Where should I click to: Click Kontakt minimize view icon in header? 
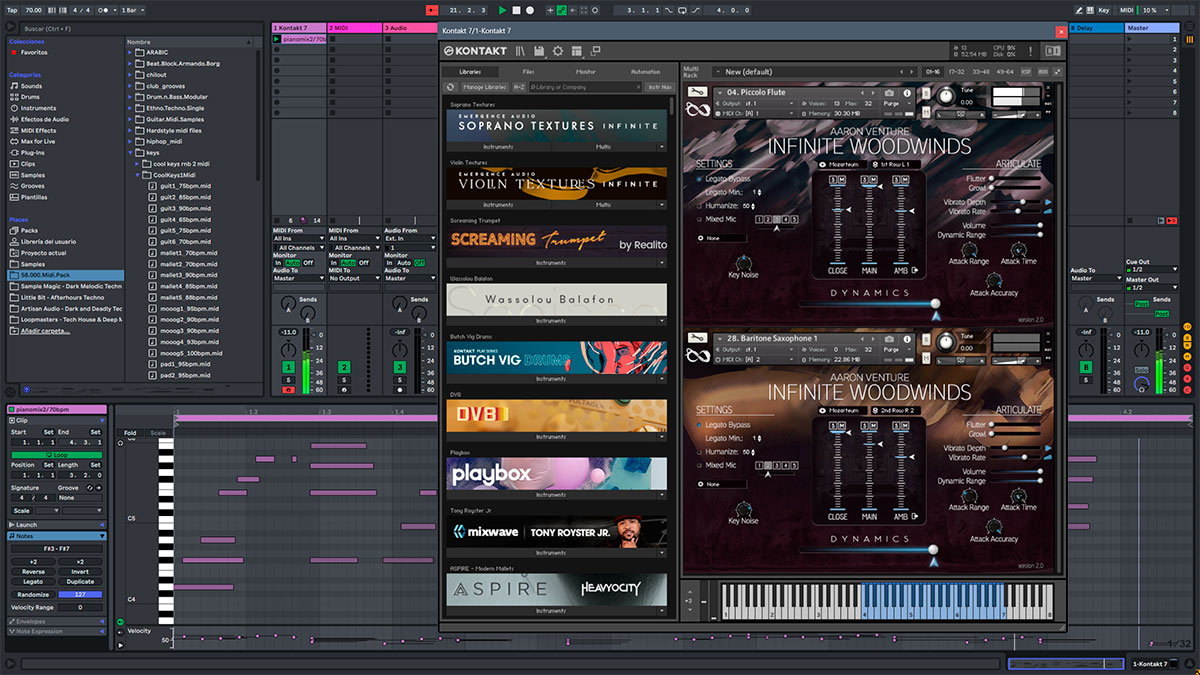click(x=596, y=51)
